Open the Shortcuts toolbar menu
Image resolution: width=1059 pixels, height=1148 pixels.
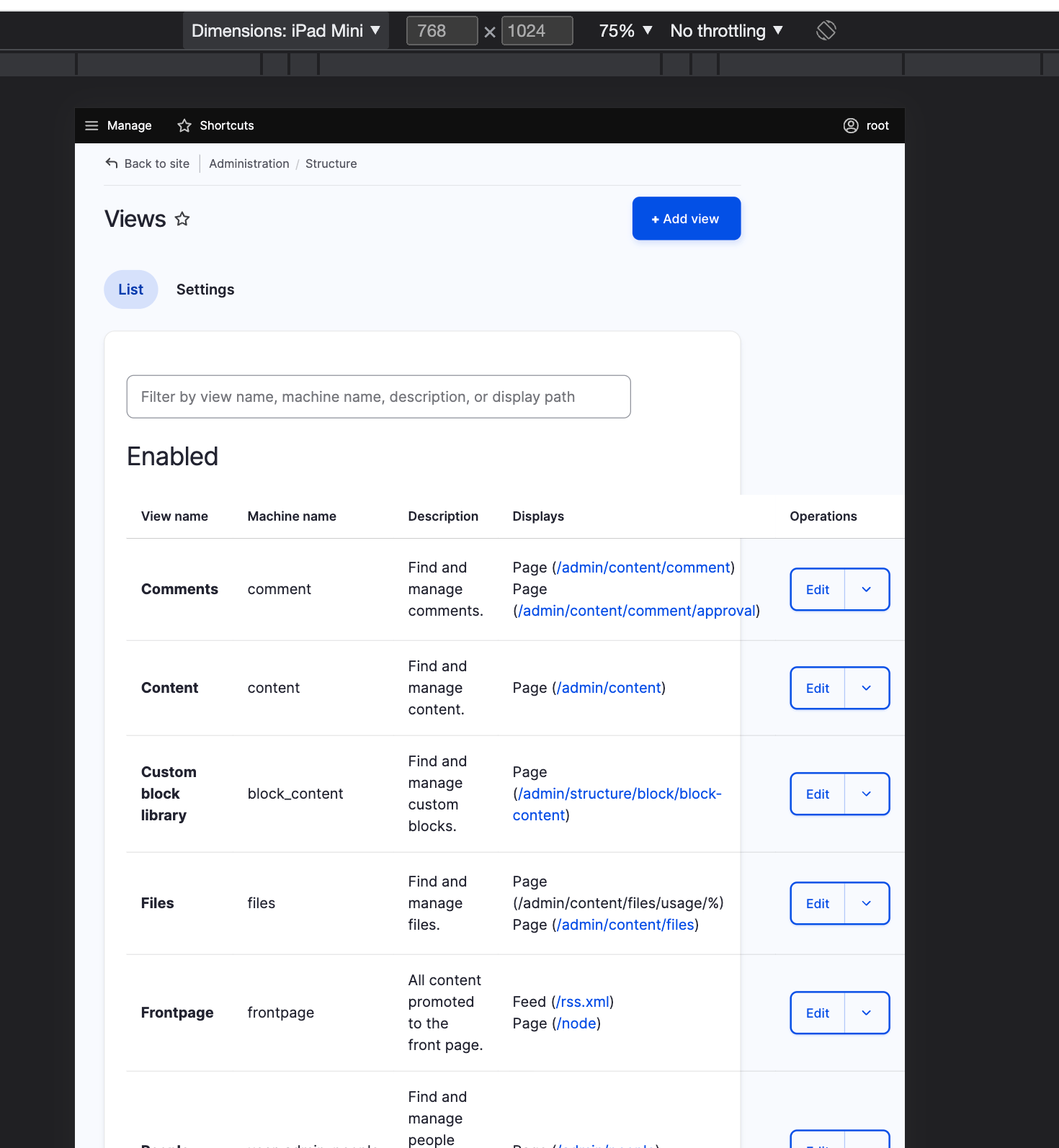click(216, 125)
